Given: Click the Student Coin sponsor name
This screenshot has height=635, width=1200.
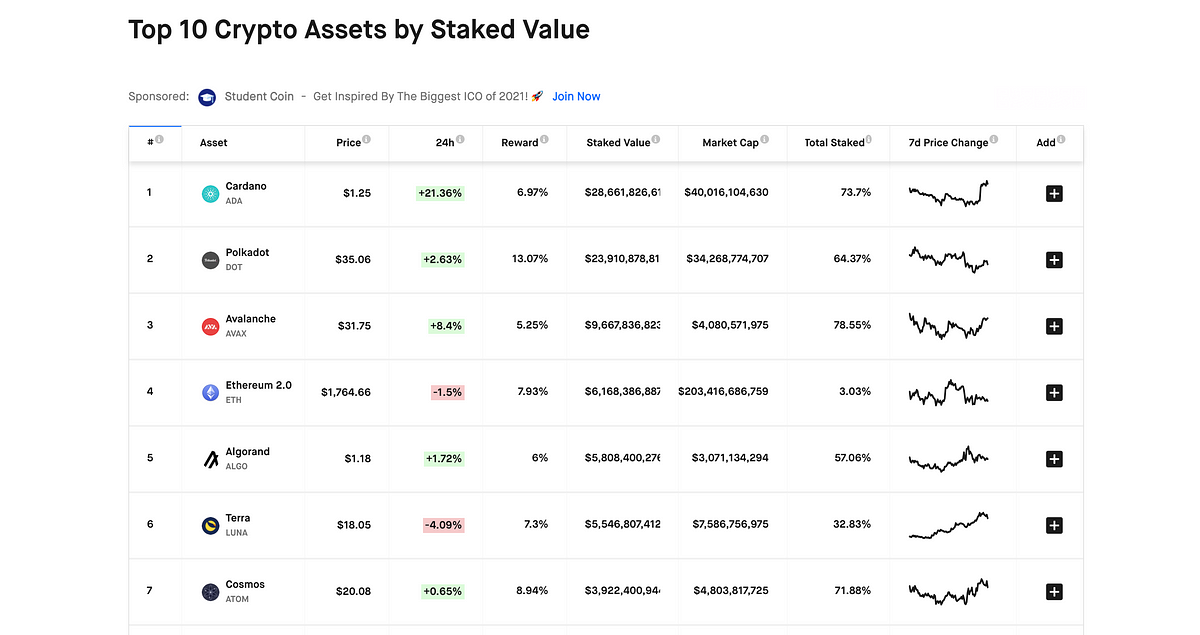Looking at the screenshot, I should 260,97.
